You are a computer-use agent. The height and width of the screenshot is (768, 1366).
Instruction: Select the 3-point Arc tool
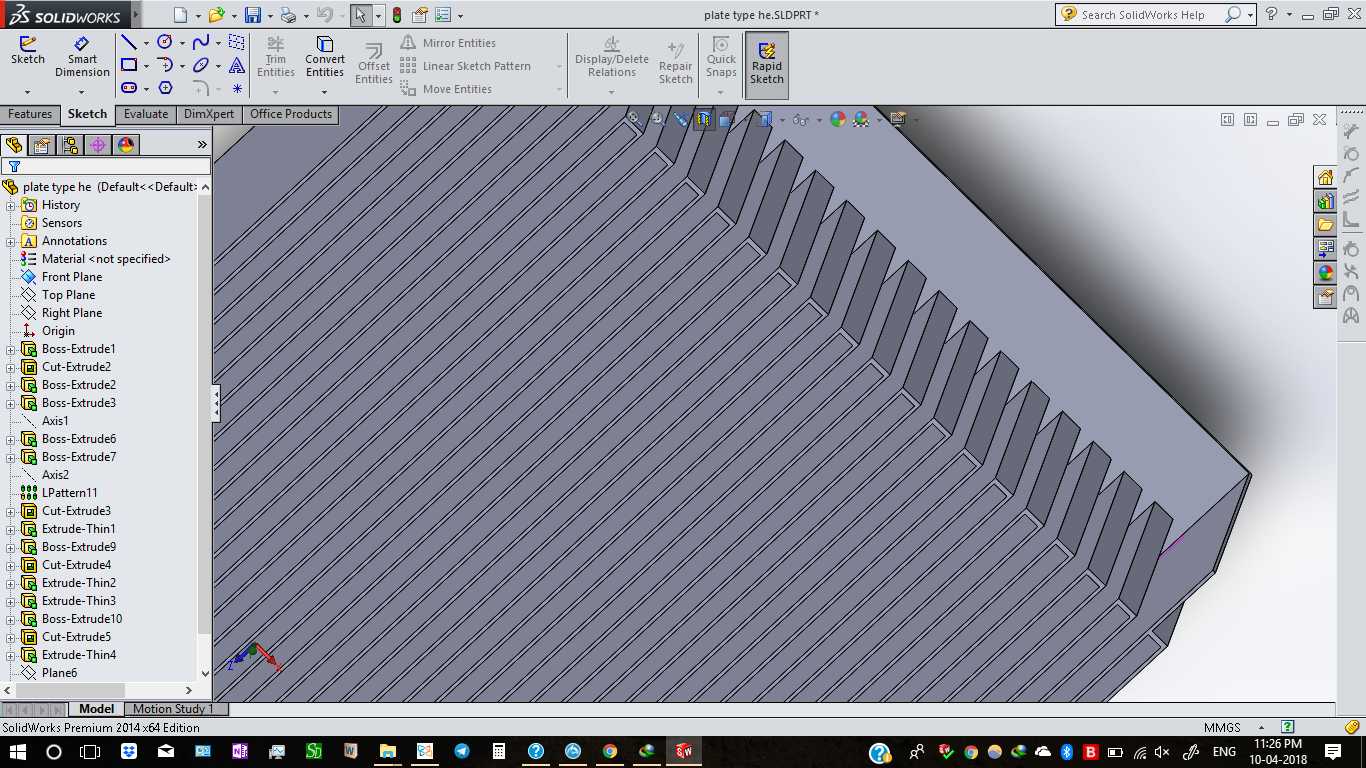[165, 65]
